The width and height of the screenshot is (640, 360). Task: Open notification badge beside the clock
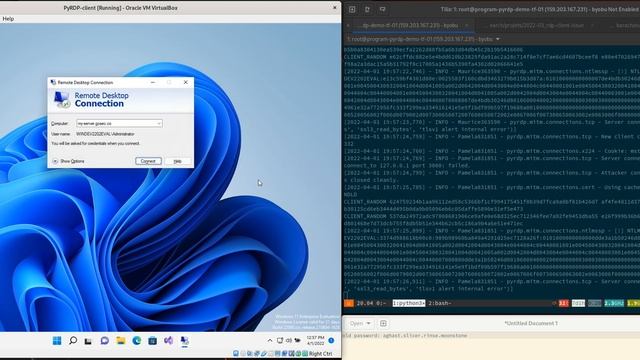[x=331, y=340]
